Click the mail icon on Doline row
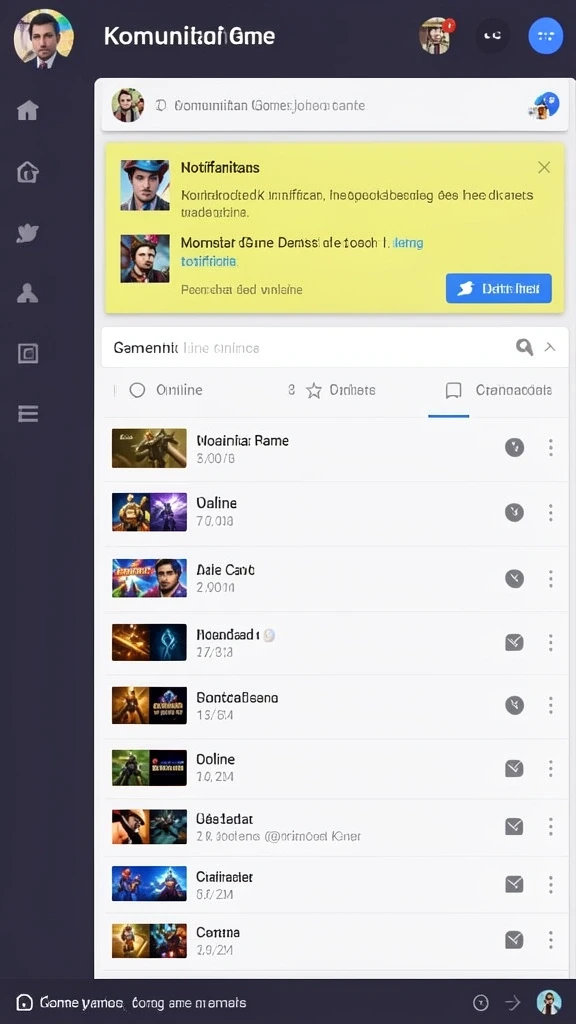Screen dimensions: 576x1024 tap(515, 769)
